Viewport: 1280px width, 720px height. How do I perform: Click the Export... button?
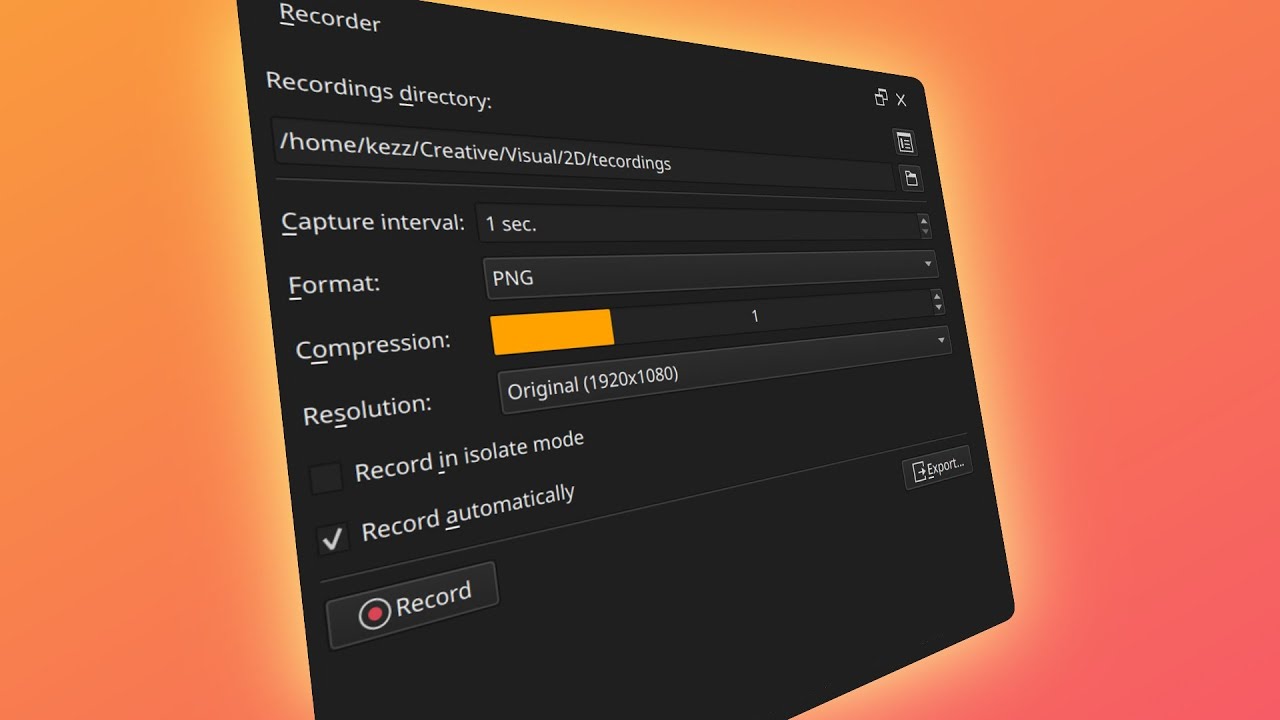pos(937,468)
